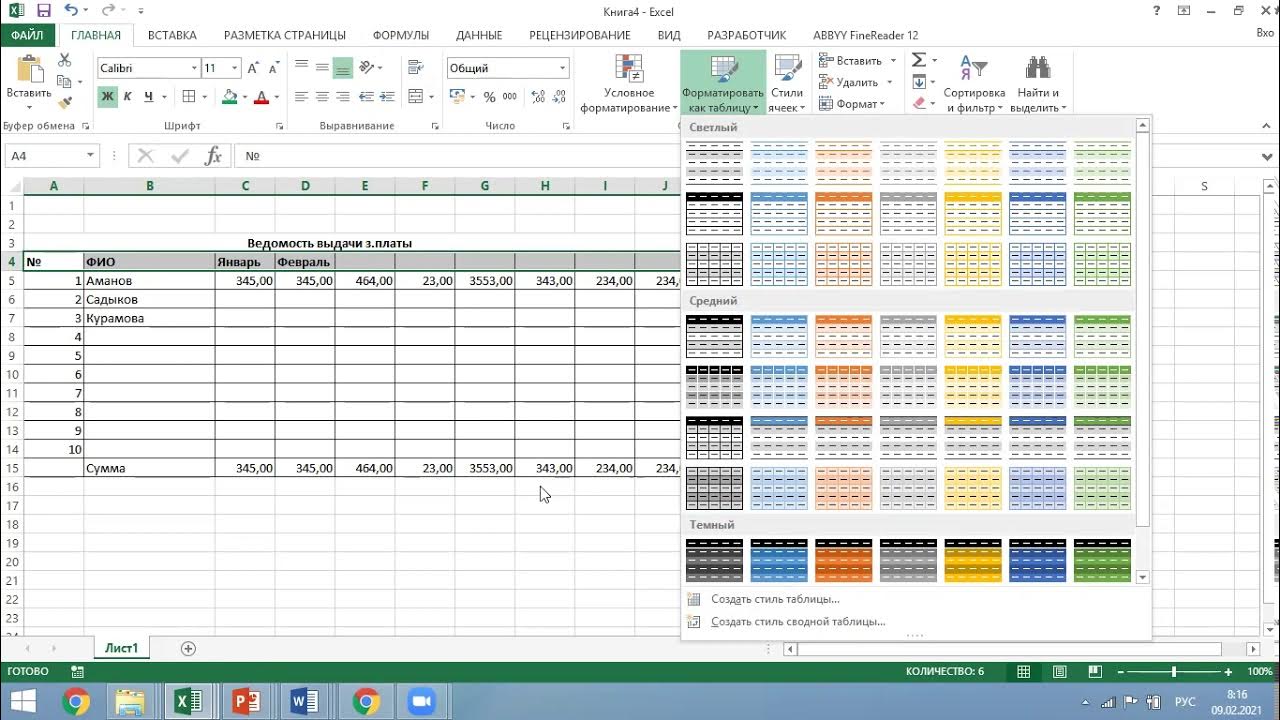Image resolution: width=1280 pixels, height=720 pixels.
Task: Click the fill color bucket swatch
Action: [x=229, y=97]
